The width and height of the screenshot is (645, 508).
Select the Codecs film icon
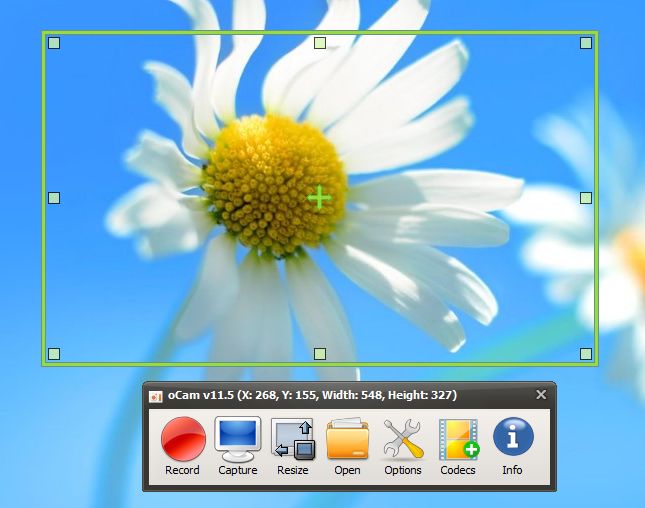(x=458, y=438)
